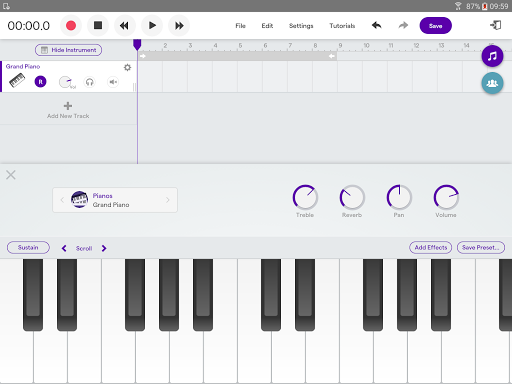The height and width of the screenshot is (384, 512).
Task: Click the Wi-Fi status icon
Action: pyautogui.click(x=458, y=6)
